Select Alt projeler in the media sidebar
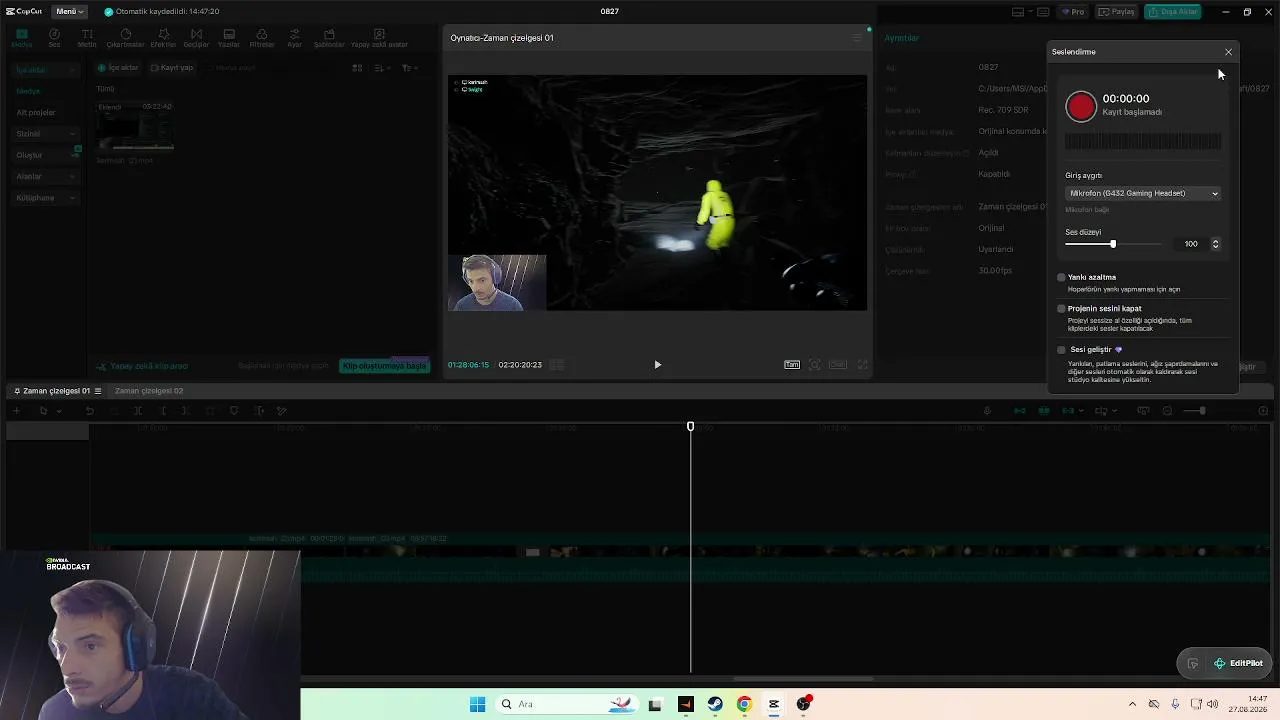 (x=36, y=113)
